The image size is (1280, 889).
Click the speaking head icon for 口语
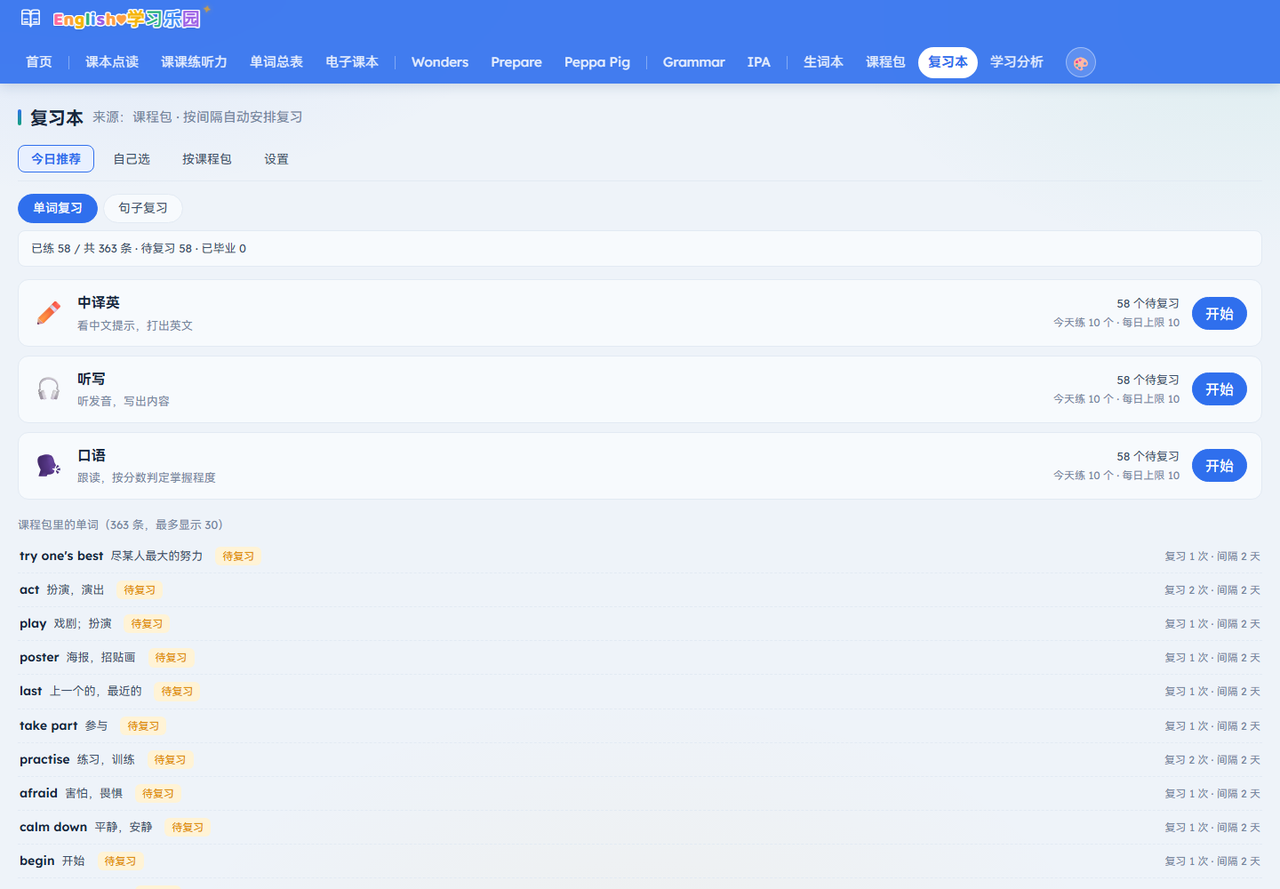tap(48, 466)
